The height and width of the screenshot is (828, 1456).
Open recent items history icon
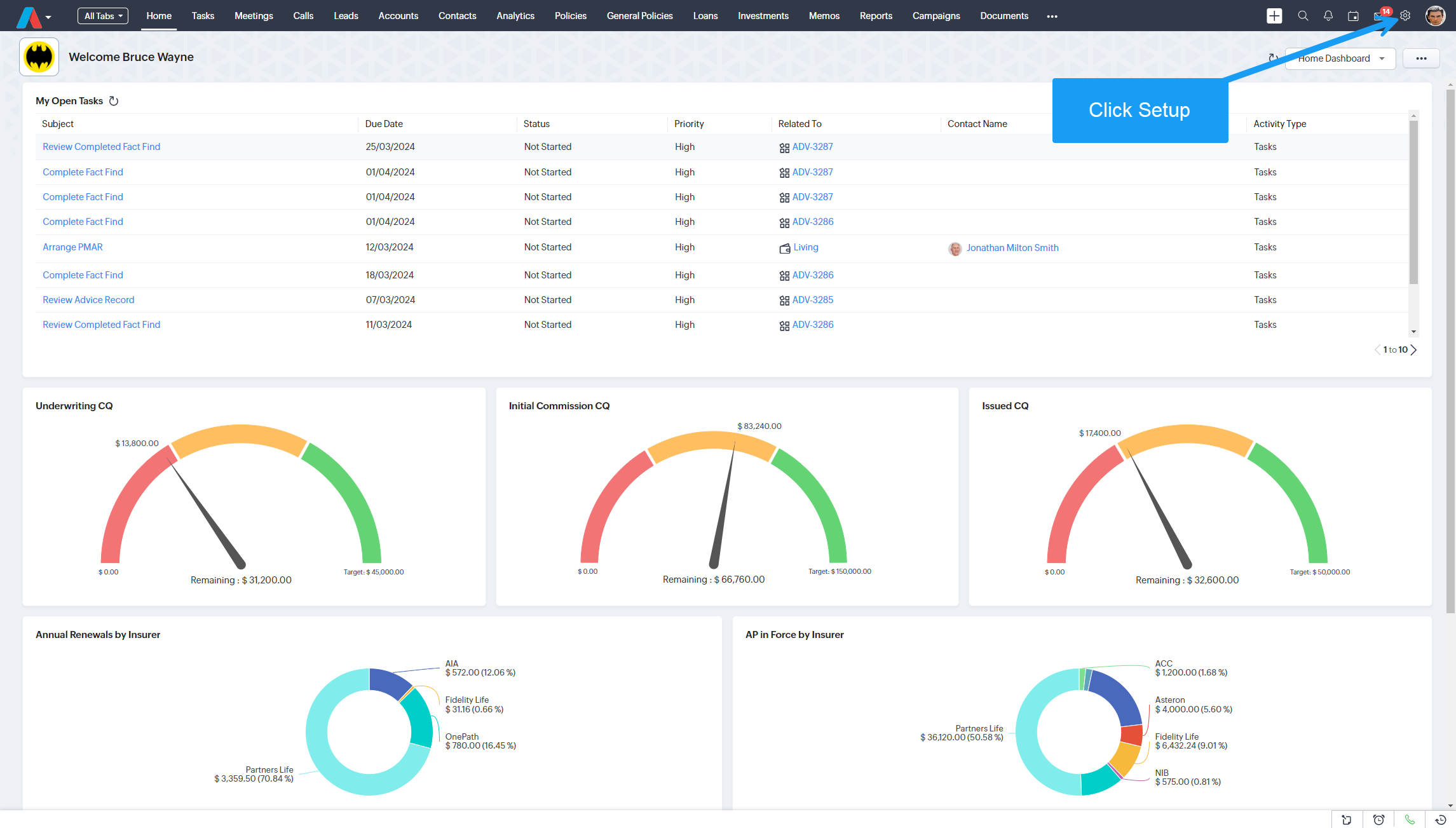point(1441,820)
